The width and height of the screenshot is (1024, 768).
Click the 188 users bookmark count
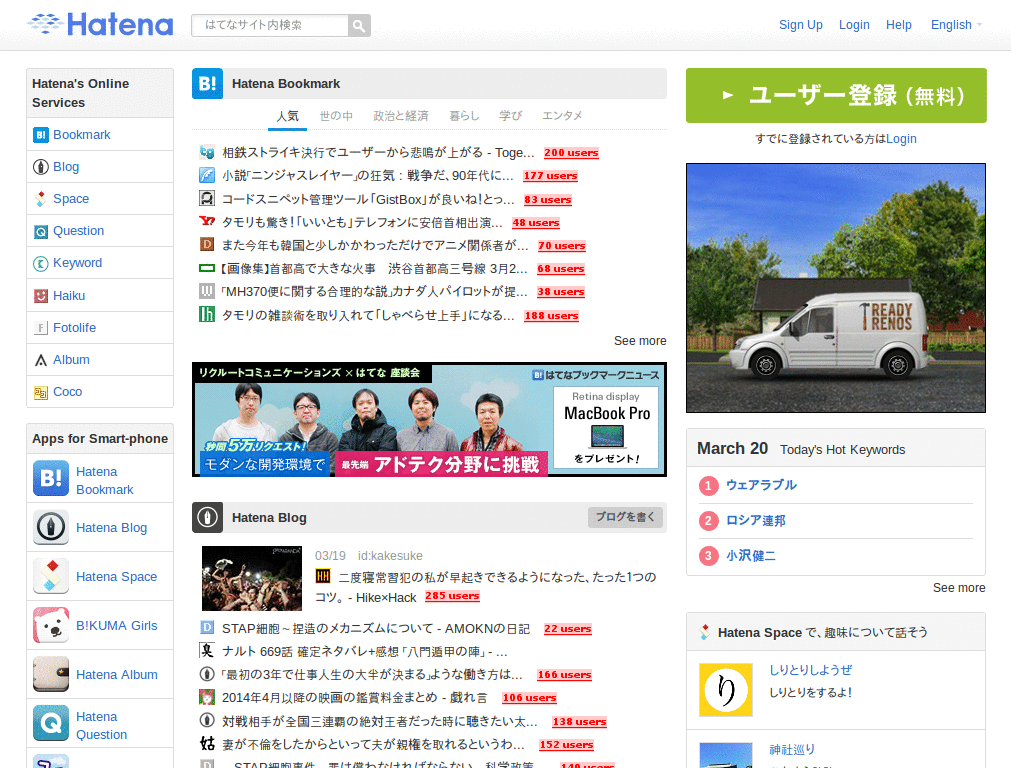tap(552, 316)
